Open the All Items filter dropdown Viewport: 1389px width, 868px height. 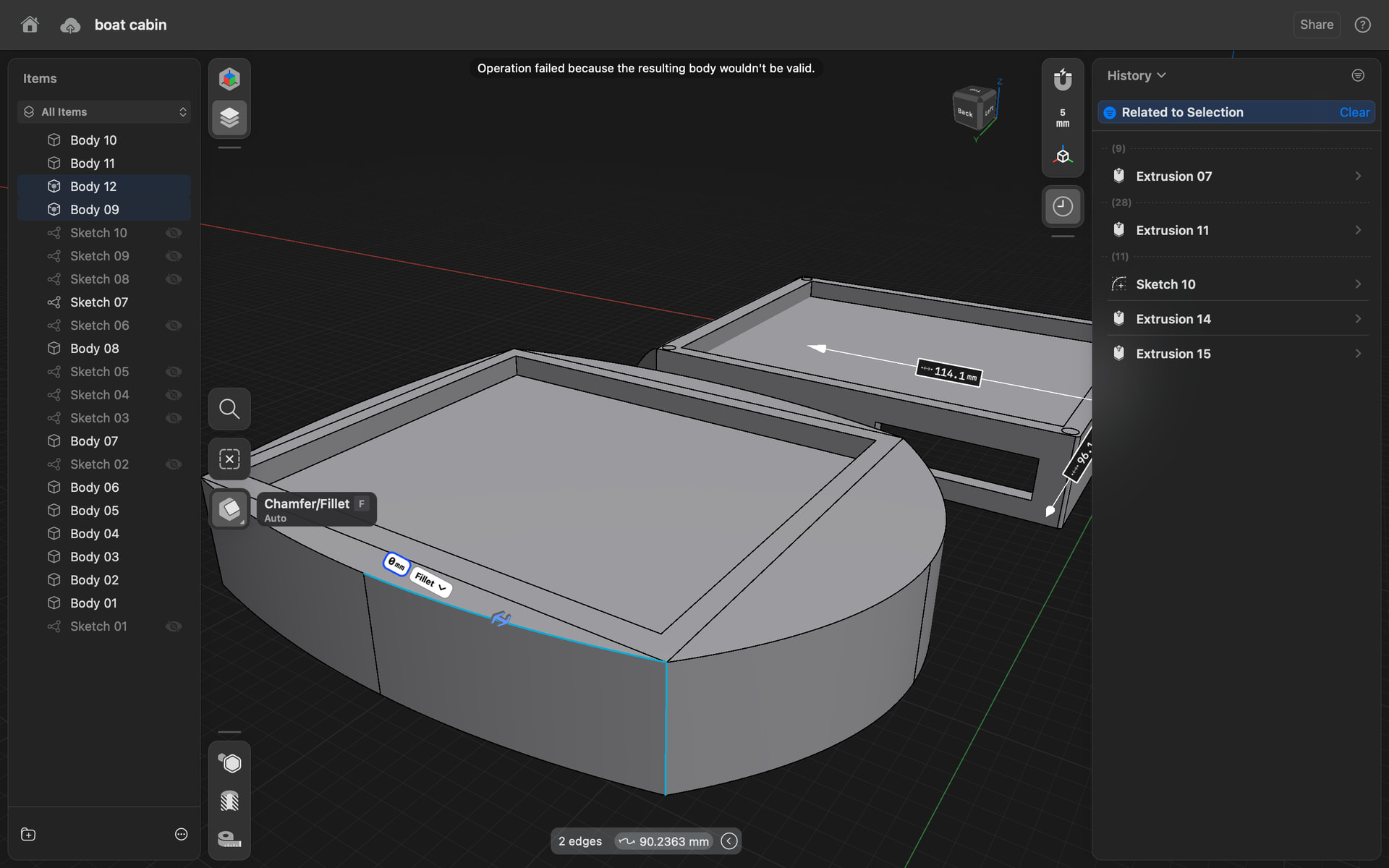[104, 112]
